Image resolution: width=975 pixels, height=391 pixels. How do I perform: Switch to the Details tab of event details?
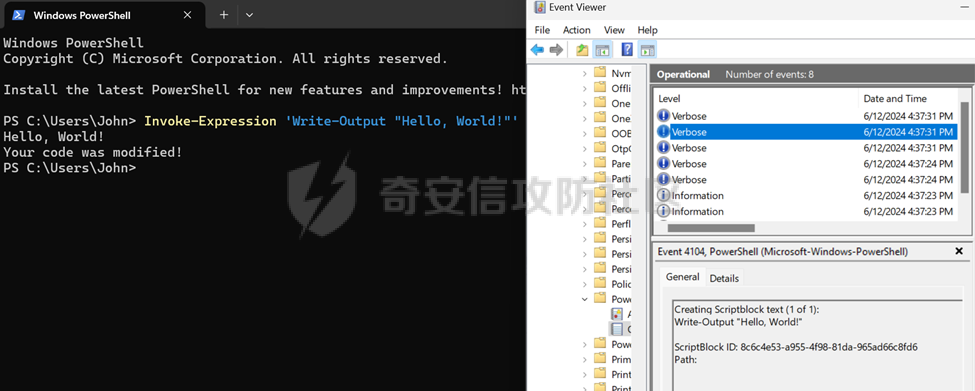pyautogui.click(x=724, y=278)
